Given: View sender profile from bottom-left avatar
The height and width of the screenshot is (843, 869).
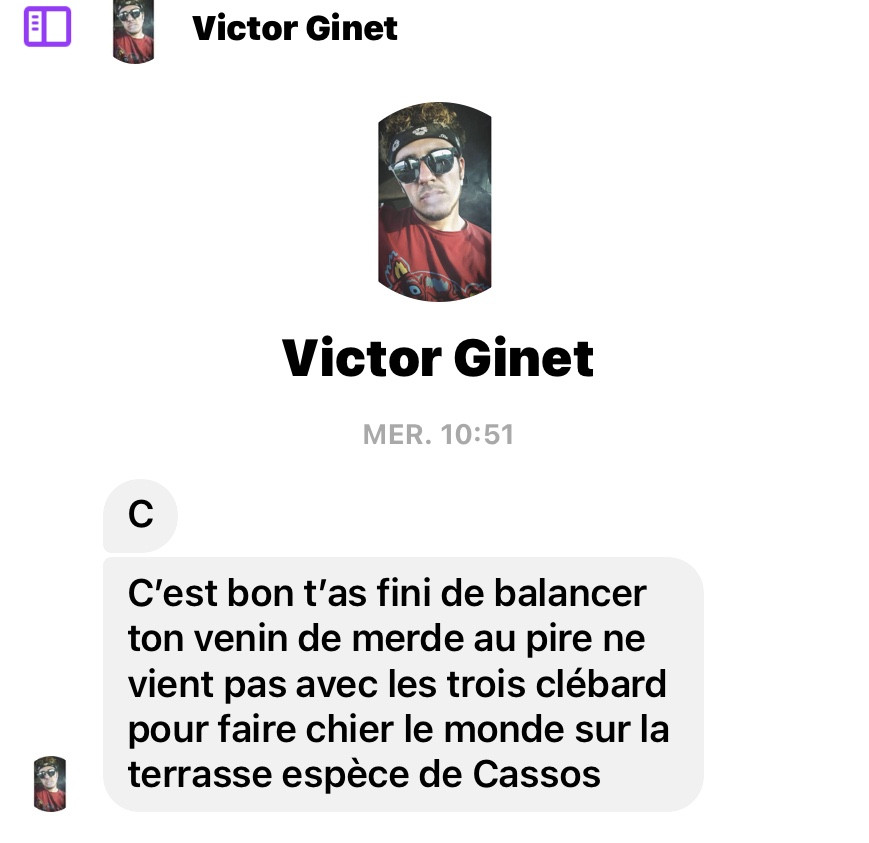Looking at the screenshot, I should (50, 784).
